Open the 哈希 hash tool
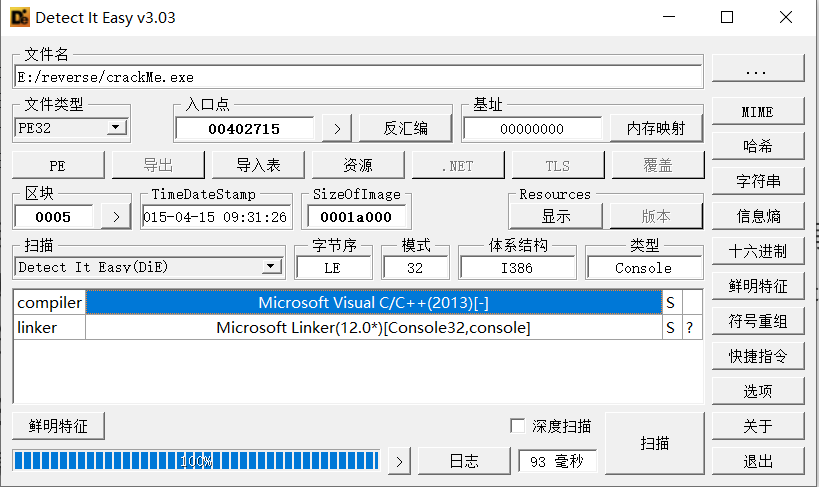 click(x=757, y=146)
